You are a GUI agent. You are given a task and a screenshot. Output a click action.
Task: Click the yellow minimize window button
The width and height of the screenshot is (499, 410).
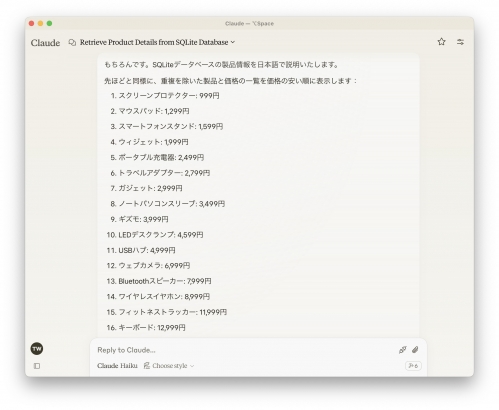(x=40, y=23)
